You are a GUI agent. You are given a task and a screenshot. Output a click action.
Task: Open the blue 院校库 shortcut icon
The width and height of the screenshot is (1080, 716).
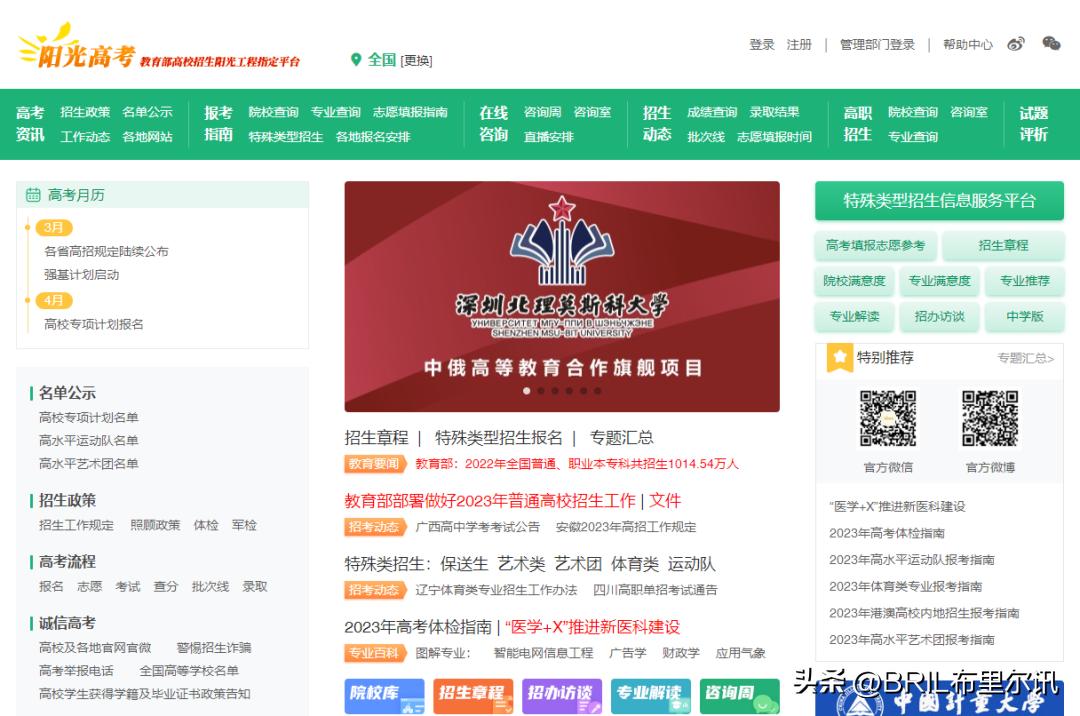(384, 697)
